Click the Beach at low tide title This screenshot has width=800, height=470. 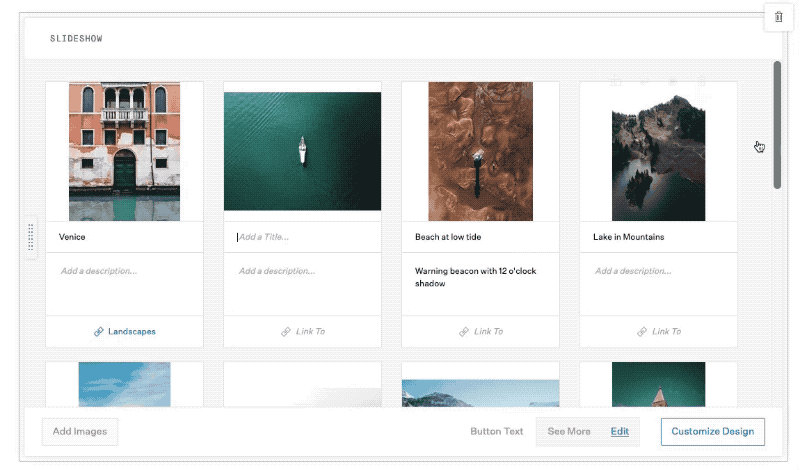[480, 237]
